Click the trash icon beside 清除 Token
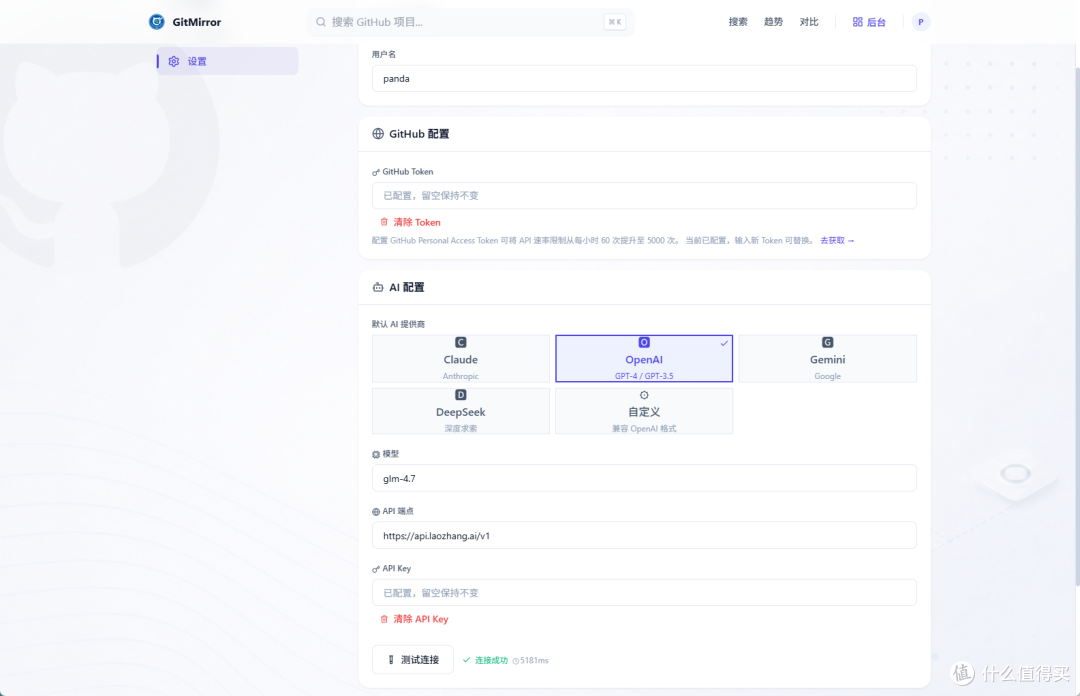 click(x=384, y=222)
